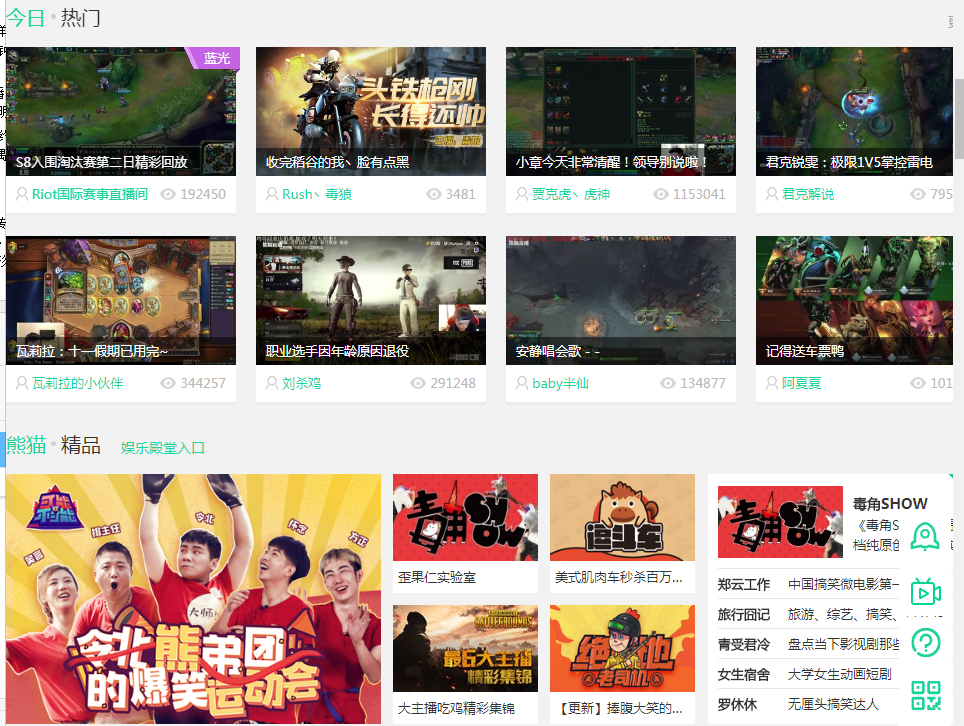Open 【更新】捧腹大笑的 video card
This screenshot has height=726, width=964.
(x=623, y=665)
